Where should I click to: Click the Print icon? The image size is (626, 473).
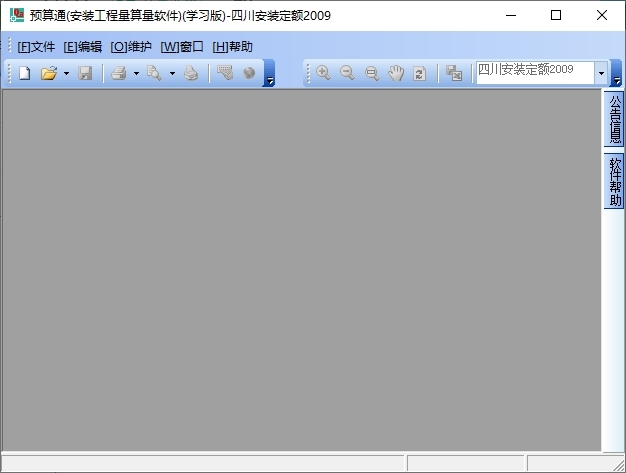[118, 73]
